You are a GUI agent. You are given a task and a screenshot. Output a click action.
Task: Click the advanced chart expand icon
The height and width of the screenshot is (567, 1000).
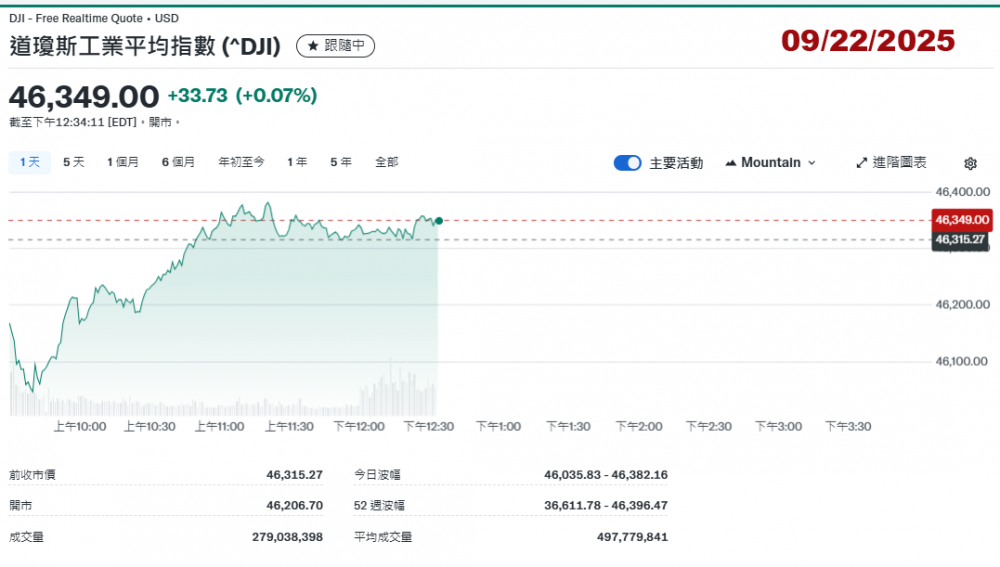[x=862, y=163]
